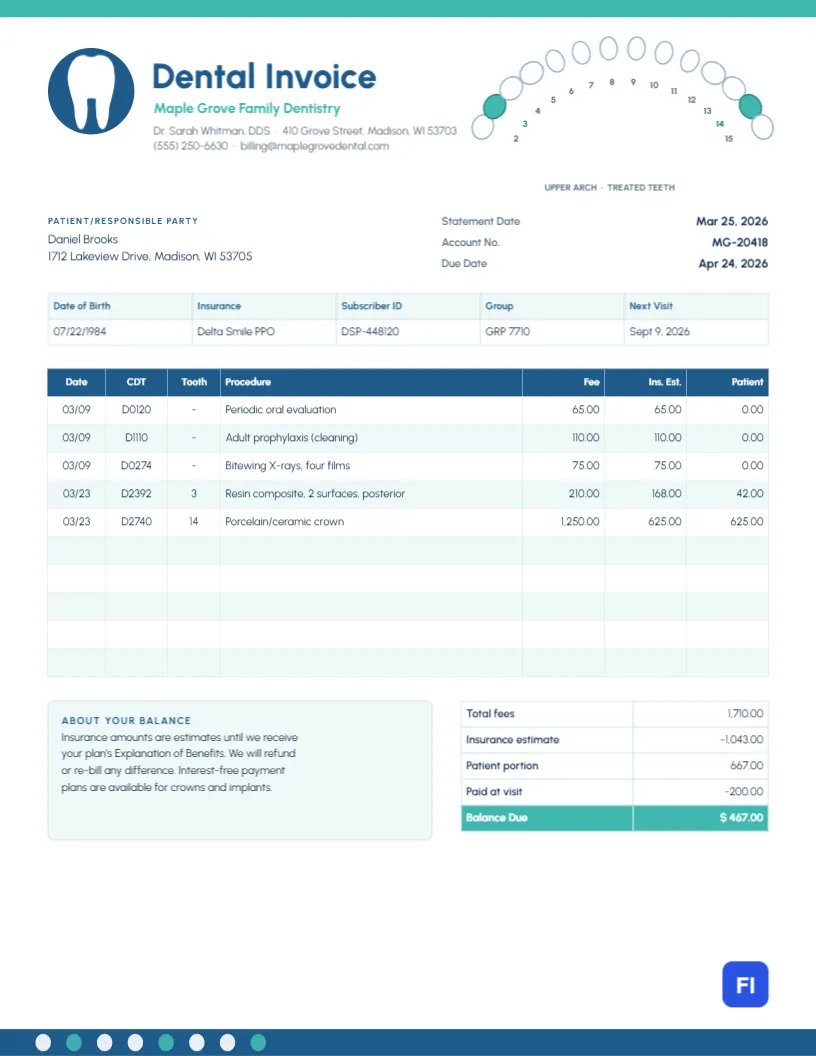The height and width of the screenshot is (1056, 816).
Task: Click the Maple Grove Family Dentistry name
Action: [247, 108]
